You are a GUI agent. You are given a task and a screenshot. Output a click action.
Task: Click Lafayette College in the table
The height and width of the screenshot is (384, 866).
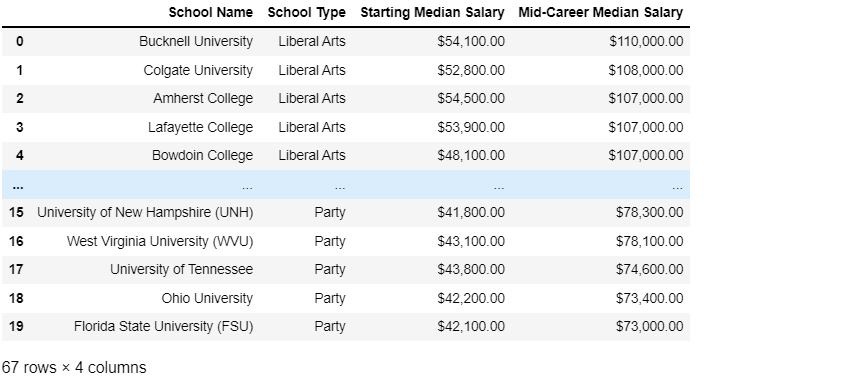pyautogui.click(x=200, y=127)
